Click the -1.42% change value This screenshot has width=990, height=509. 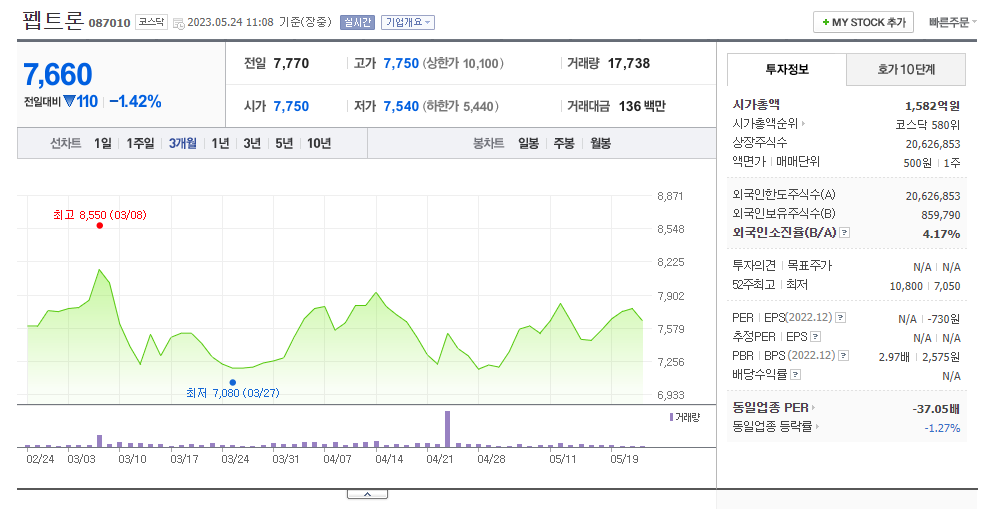tap(135, 102)
